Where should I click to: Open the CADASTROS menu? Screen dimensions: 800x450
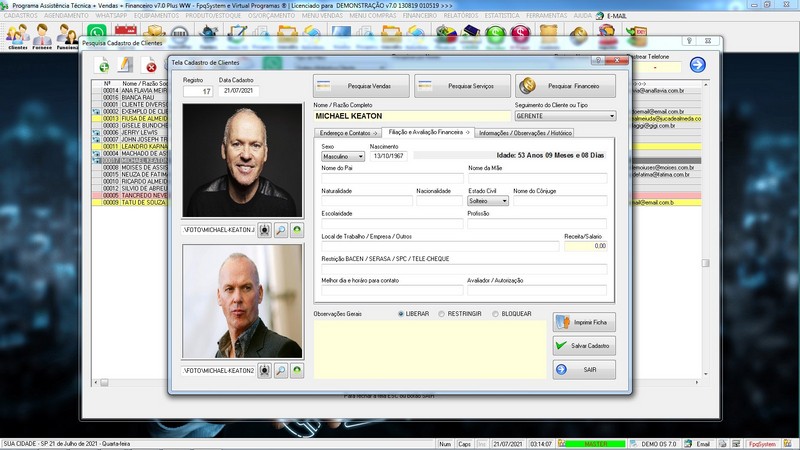[x=20, y=16]
